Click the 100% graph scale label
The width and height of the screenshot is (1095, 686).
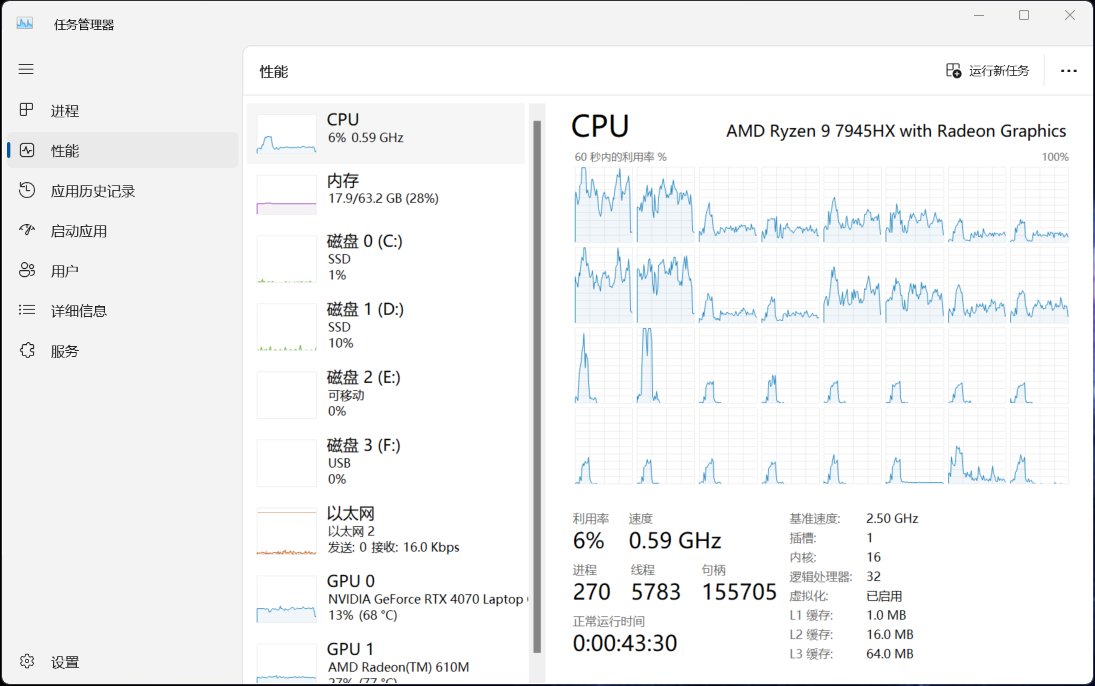coord(1055,157)
